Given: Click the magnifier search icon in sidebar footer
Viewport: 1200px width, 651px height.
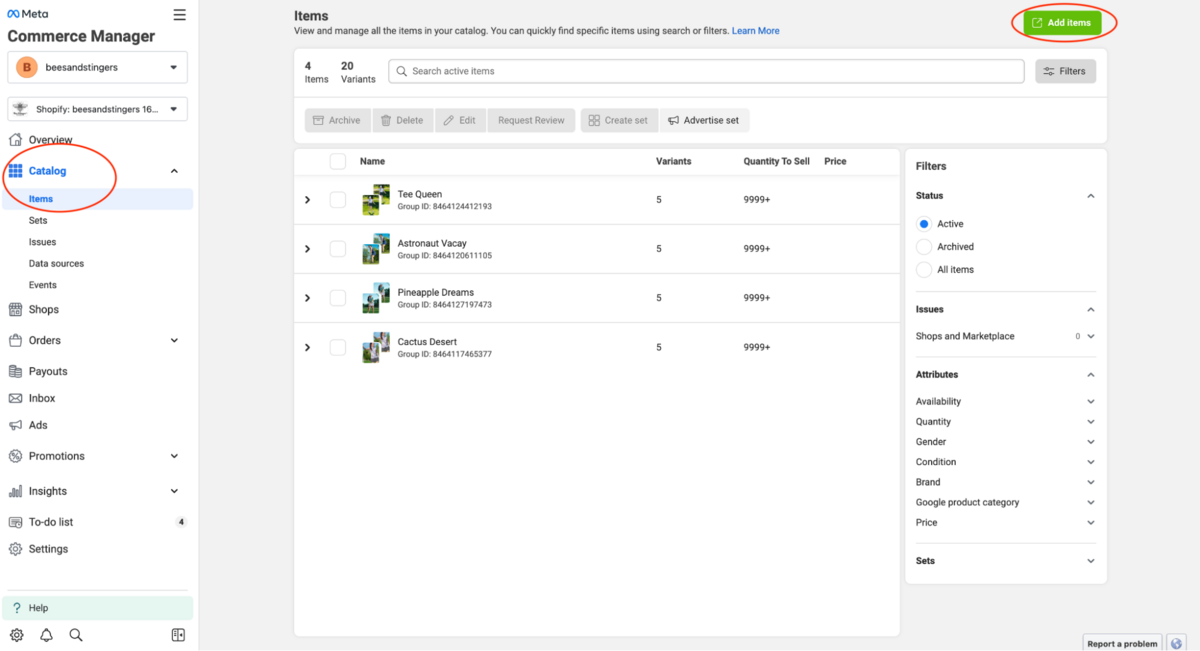Looking at the screenshot, I should 76,635.
